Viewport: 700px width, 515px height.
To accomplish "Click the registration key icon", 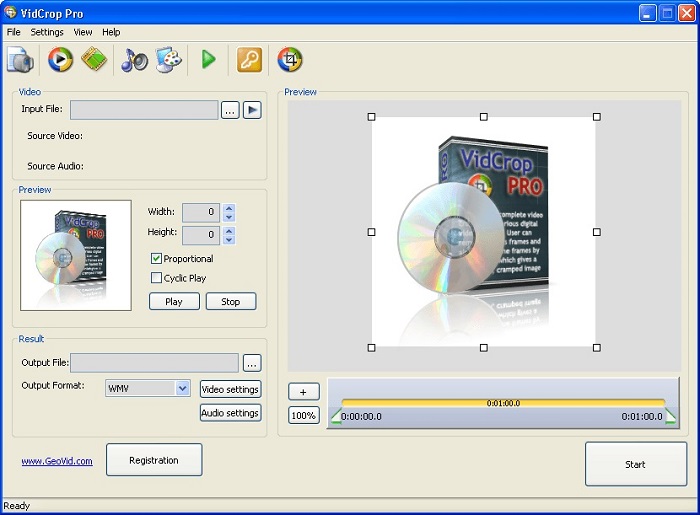I will [249, 60].
